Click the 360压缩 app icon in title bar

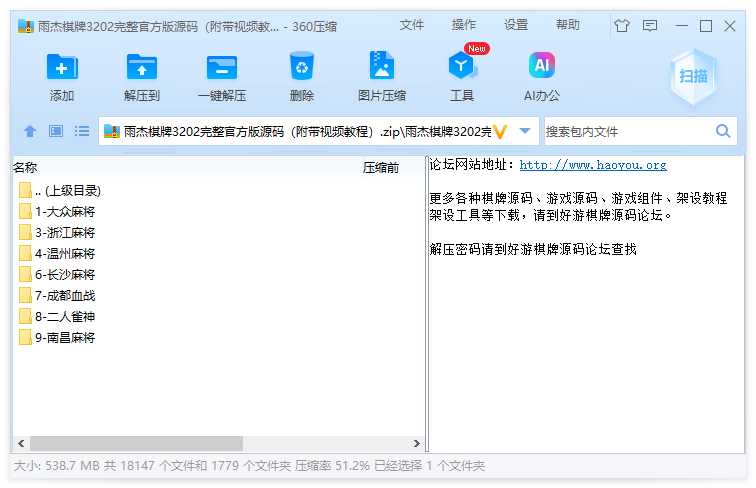(x=26, y=26)
